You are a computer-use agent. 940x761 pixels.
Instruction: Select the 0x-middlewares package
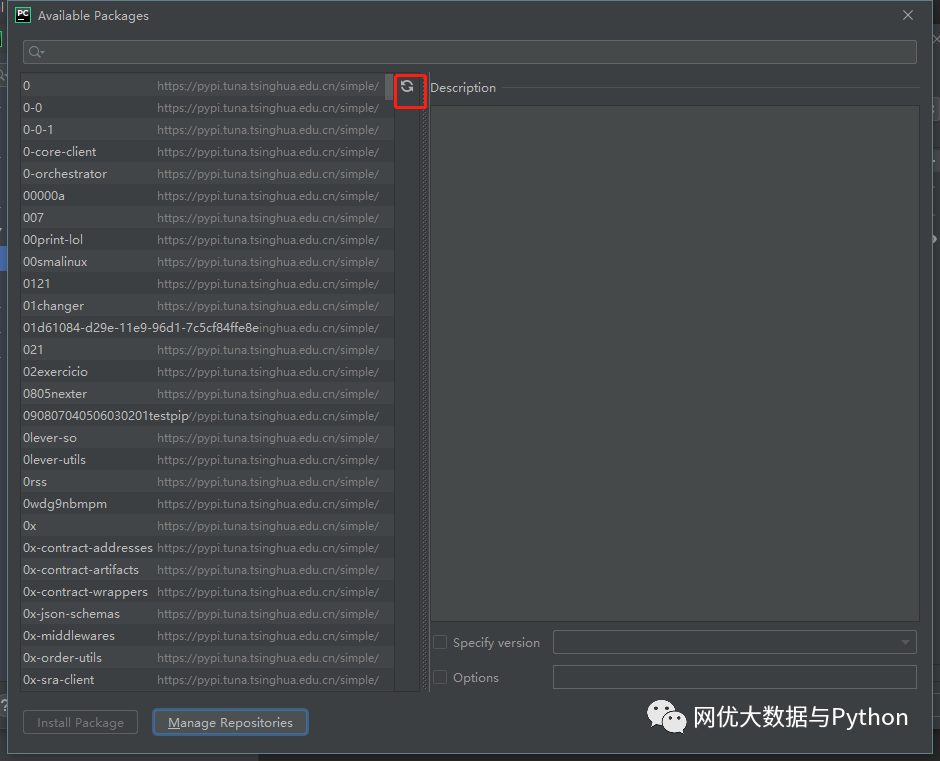207,636
